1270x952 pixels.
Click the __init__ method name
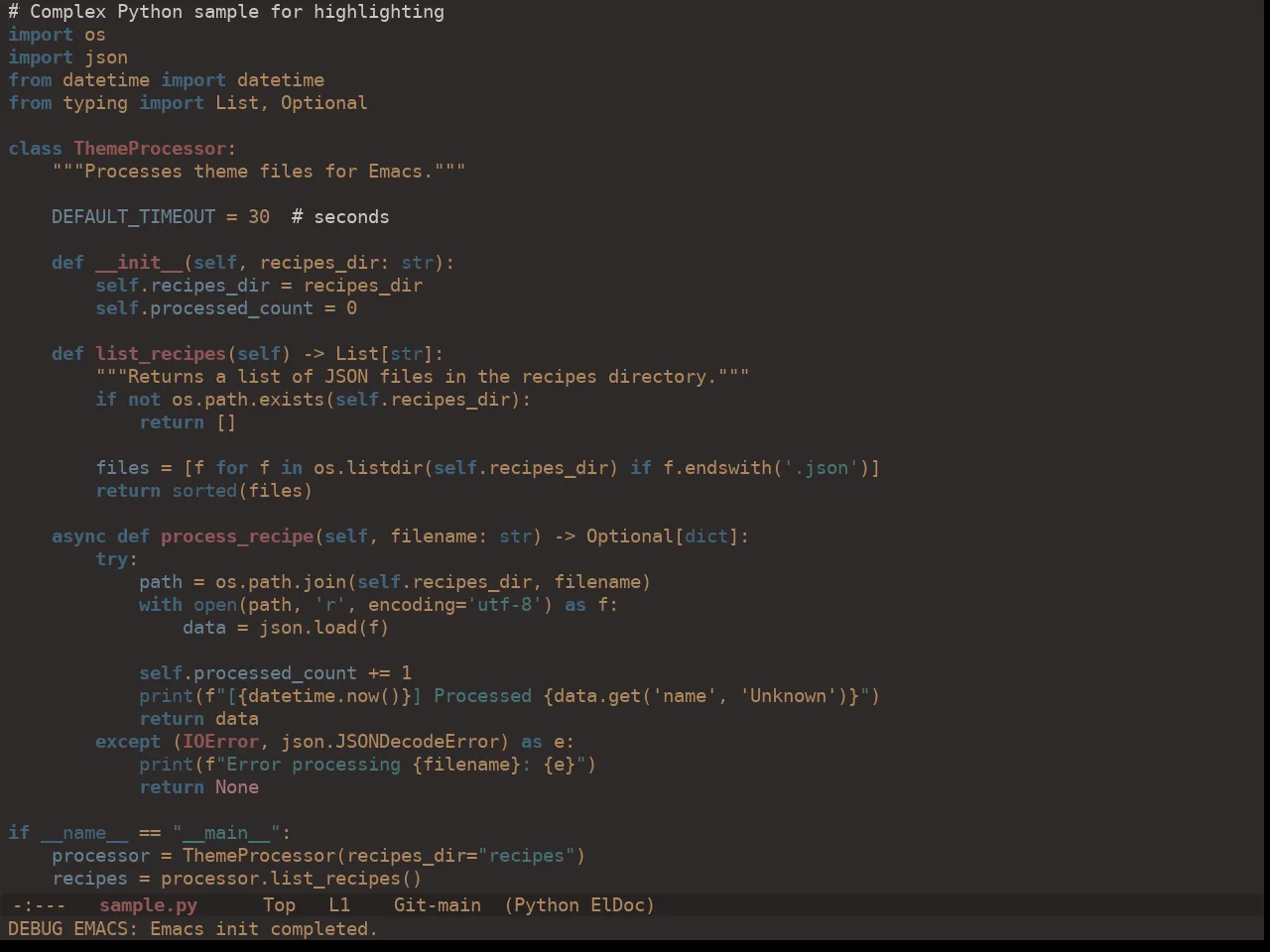point(139,263)
